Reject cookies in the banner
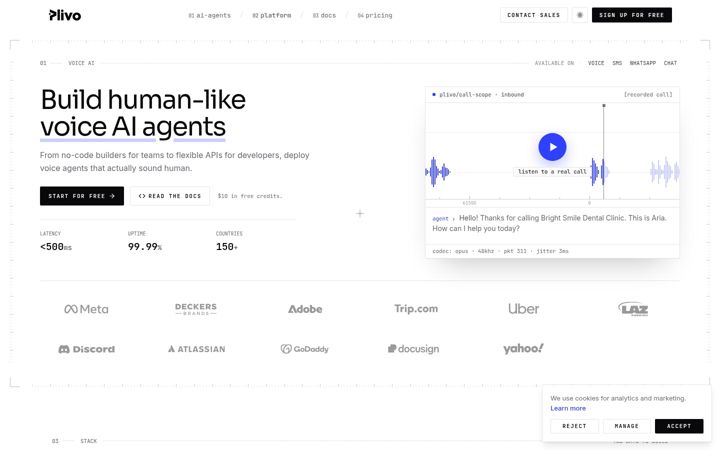The image size is (720, 450). click(x=574, y=426)
